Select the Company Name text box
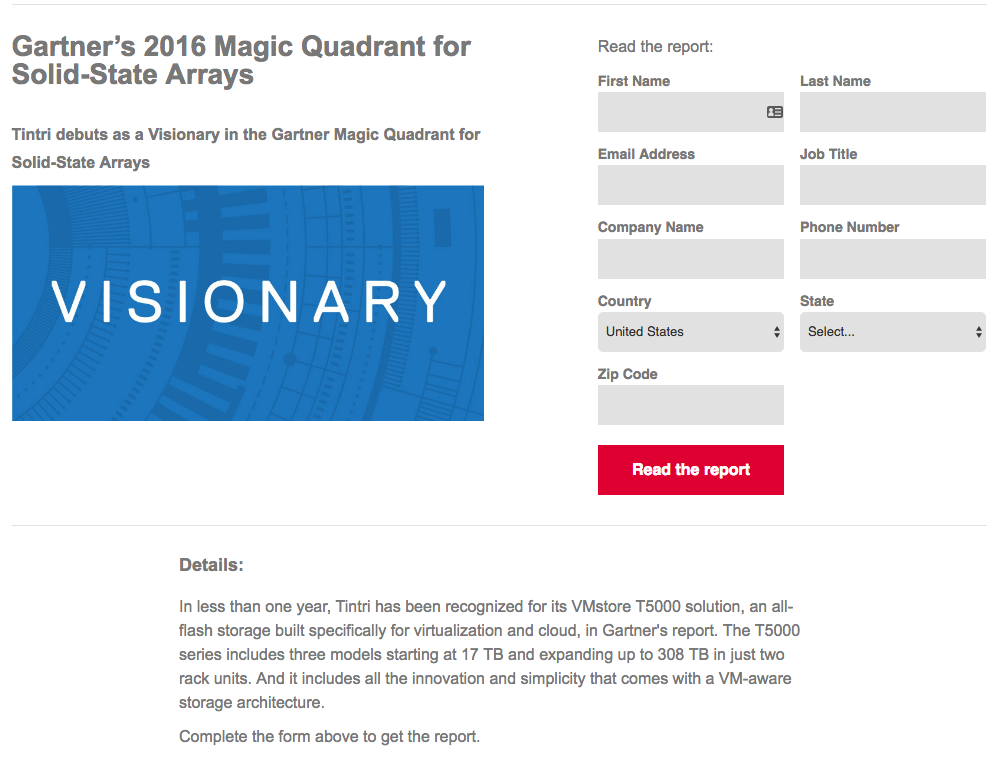The height and width of the screenshot is (770, 1004). click(x=690, y=259)
